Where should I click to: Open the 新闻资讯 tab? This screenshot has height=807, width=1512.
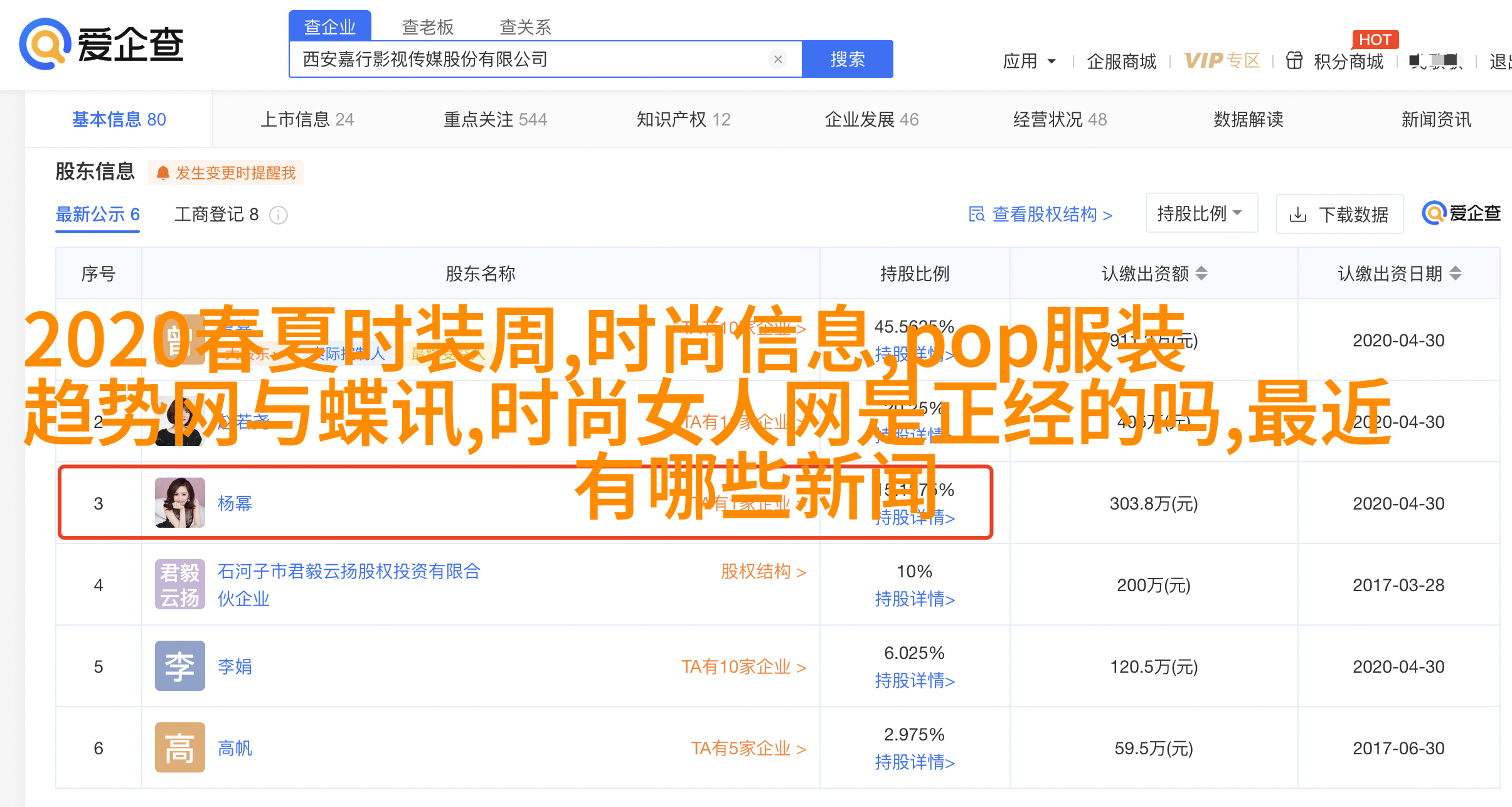tap(1437, 119)
